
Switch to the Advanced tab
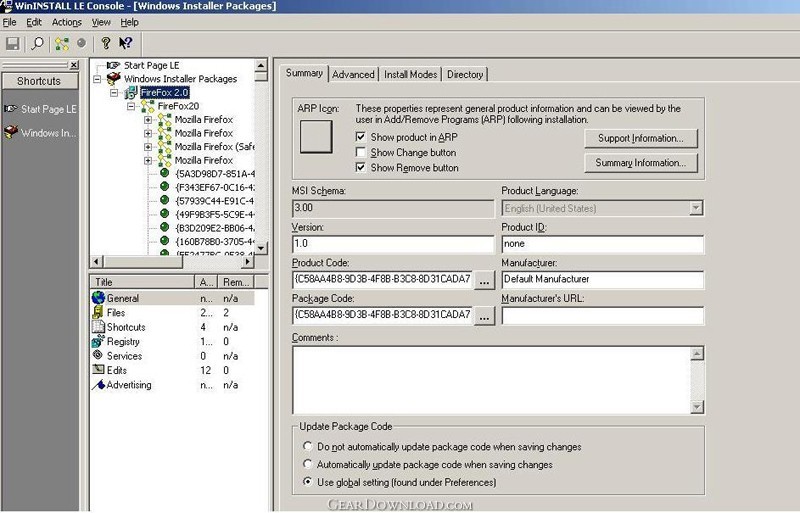(353, 75)
